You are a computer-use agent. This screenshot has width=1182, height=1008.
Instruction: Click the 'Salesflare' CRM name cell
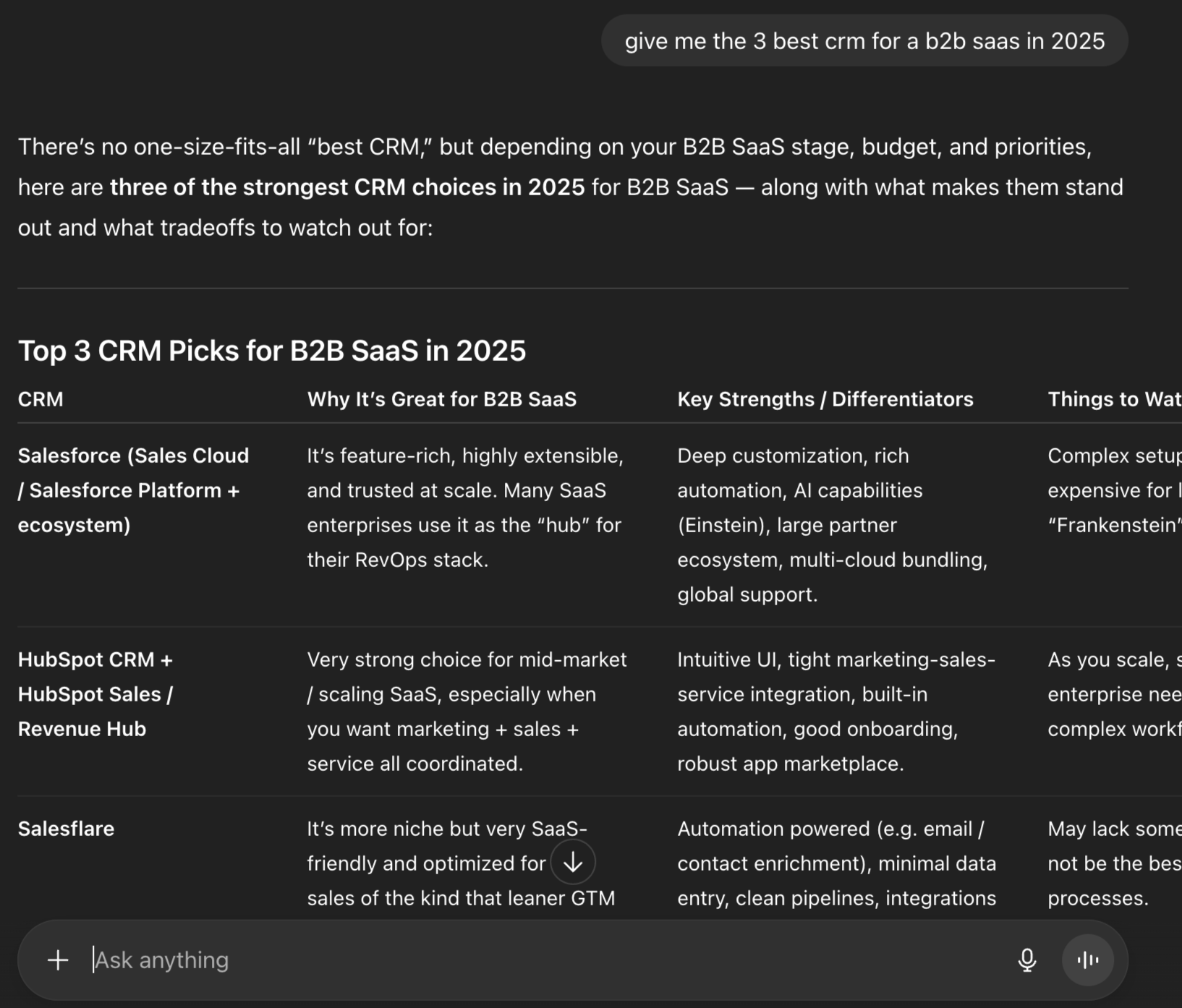tap(66, 829)
